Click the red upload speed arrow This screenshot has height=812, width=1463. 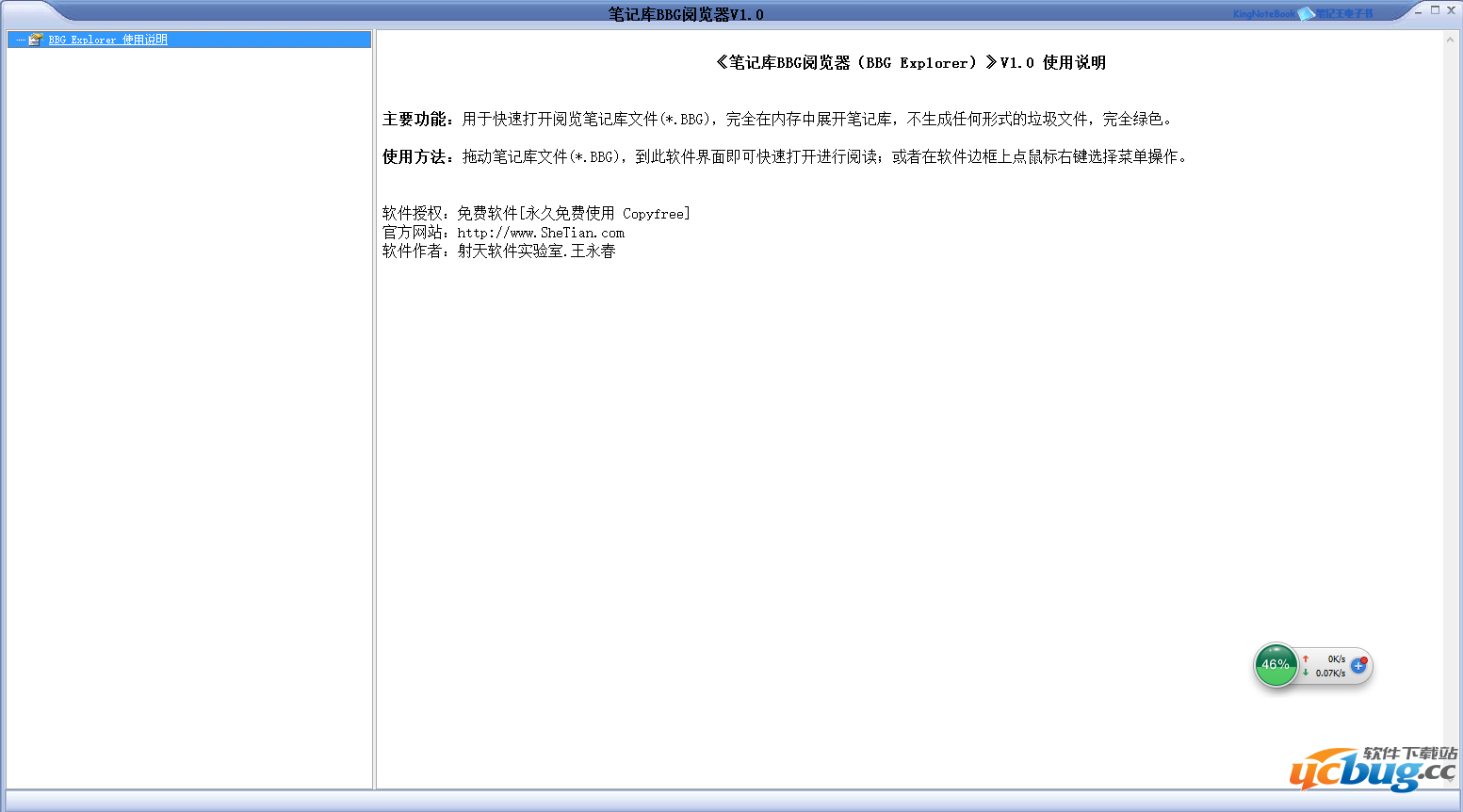coord(1306,659)
